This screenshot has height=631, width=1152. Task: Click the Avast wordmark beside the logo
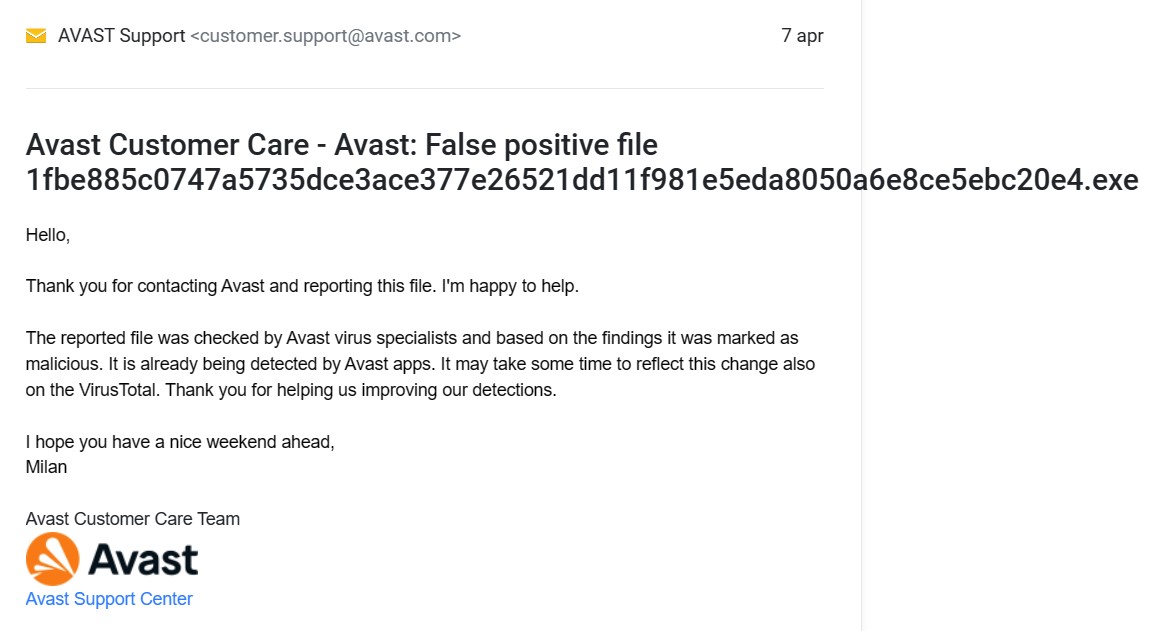pyautogui.click(x=143, y=560)
